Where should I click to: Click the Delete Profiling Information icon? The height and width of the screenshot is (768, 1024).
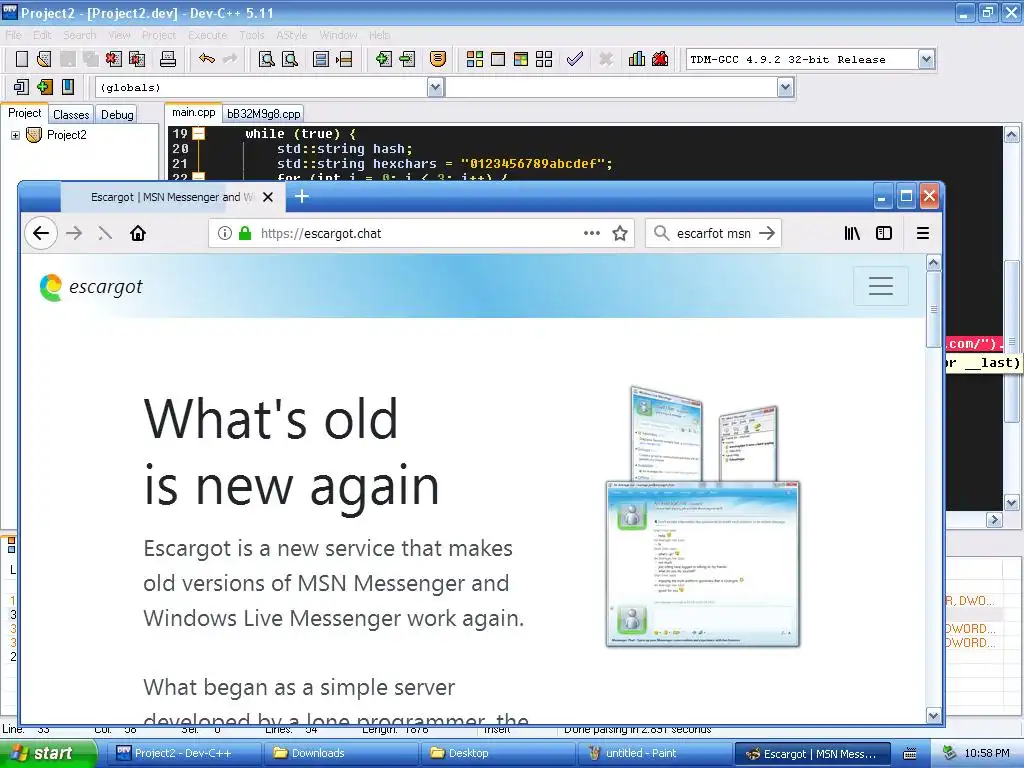[x=660, y=59]
